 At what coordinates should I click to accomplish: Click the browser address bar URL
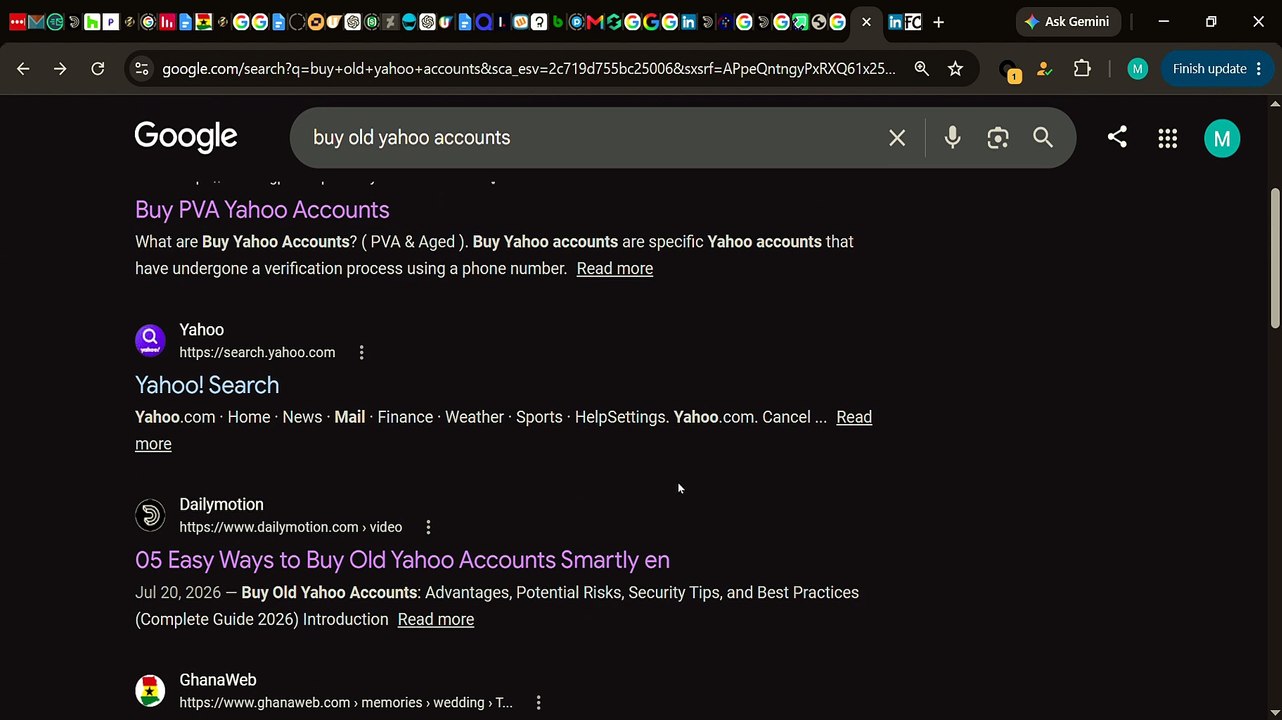point(529,69)
